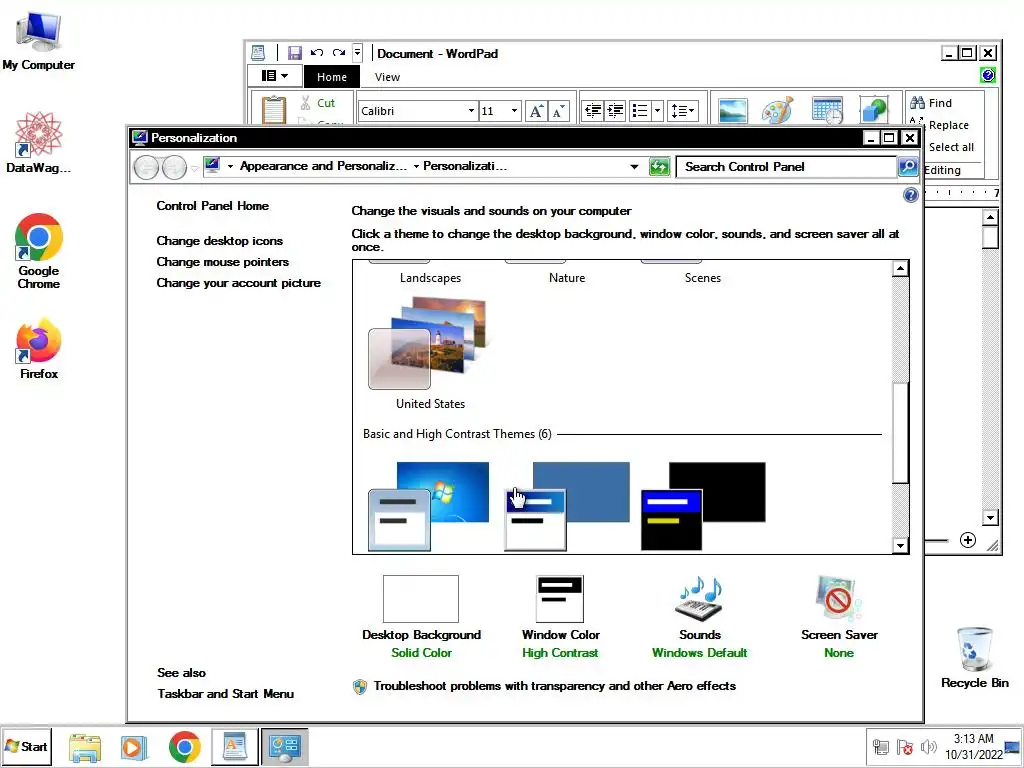Click theme list scrollbar down arrow
The image size is (1024, 768).
pos(900,545)
